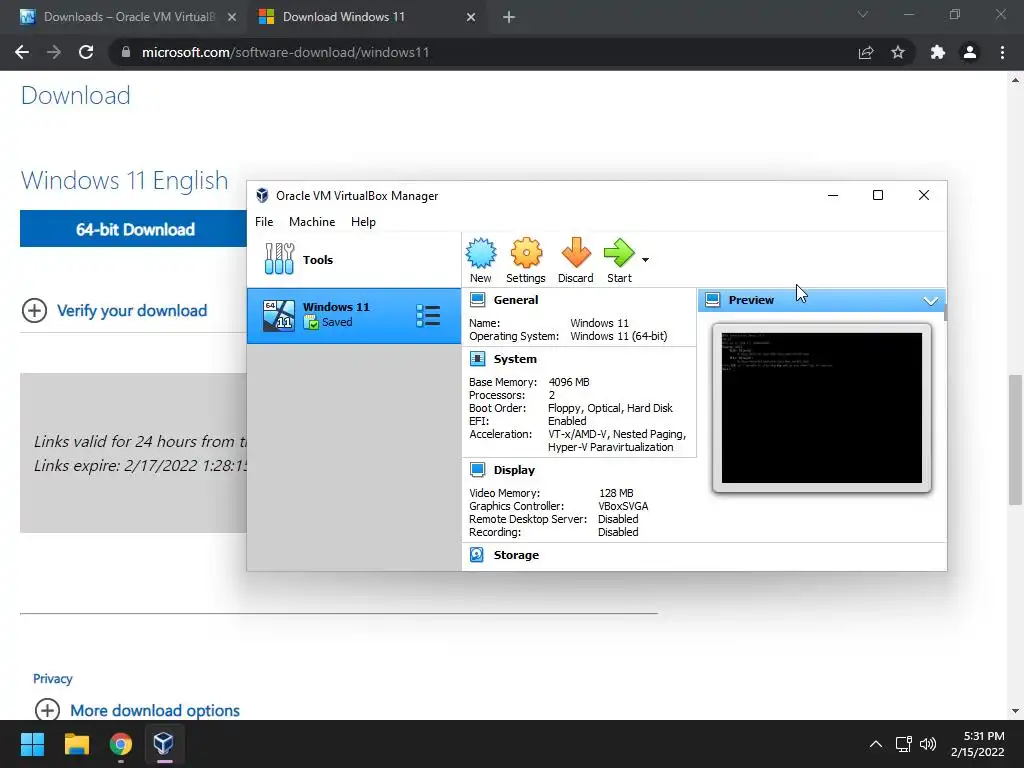
Task: Open the volume tray icon
Action: 928,744
